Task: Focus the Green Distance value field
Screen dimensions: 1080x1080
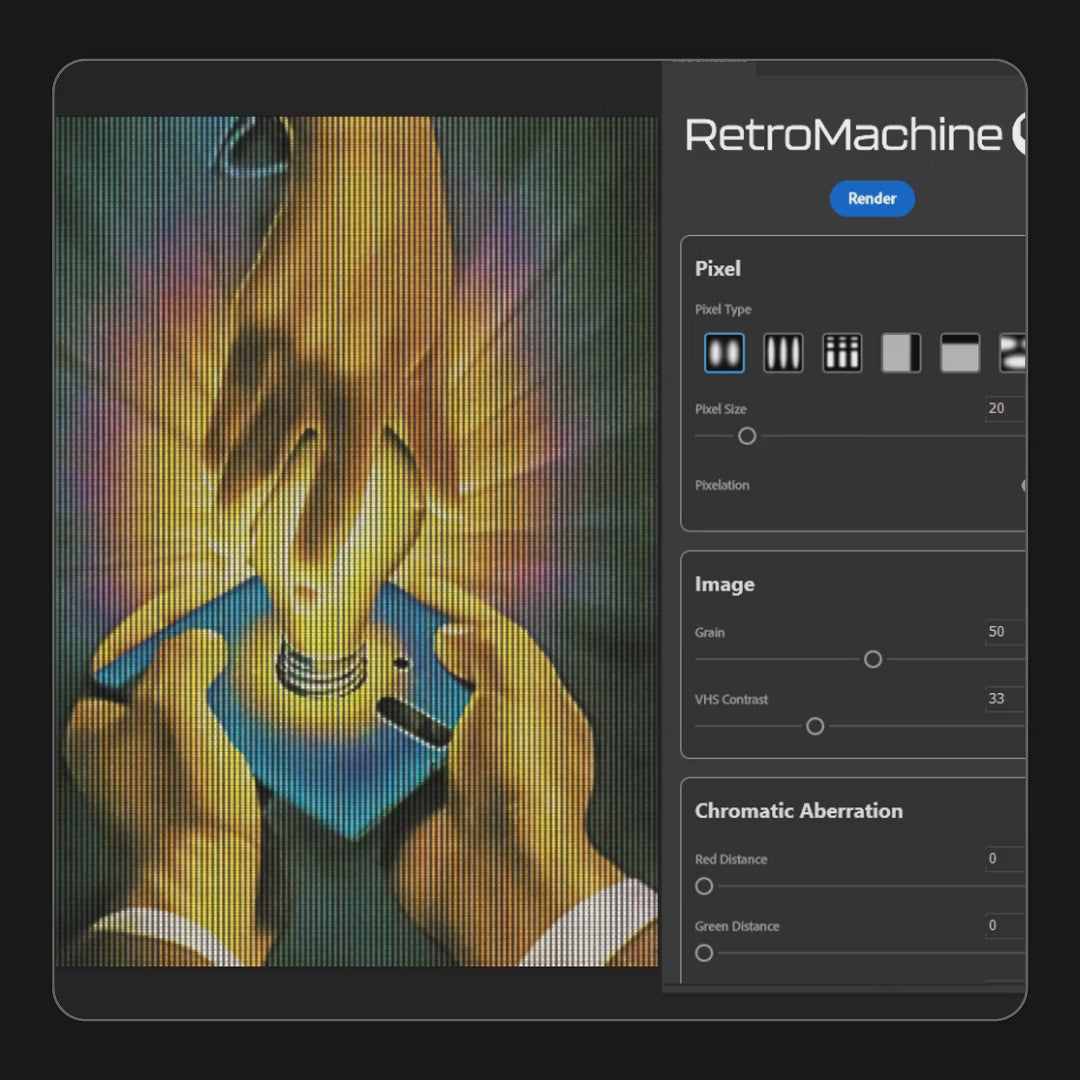Action: coord(1004,926)
